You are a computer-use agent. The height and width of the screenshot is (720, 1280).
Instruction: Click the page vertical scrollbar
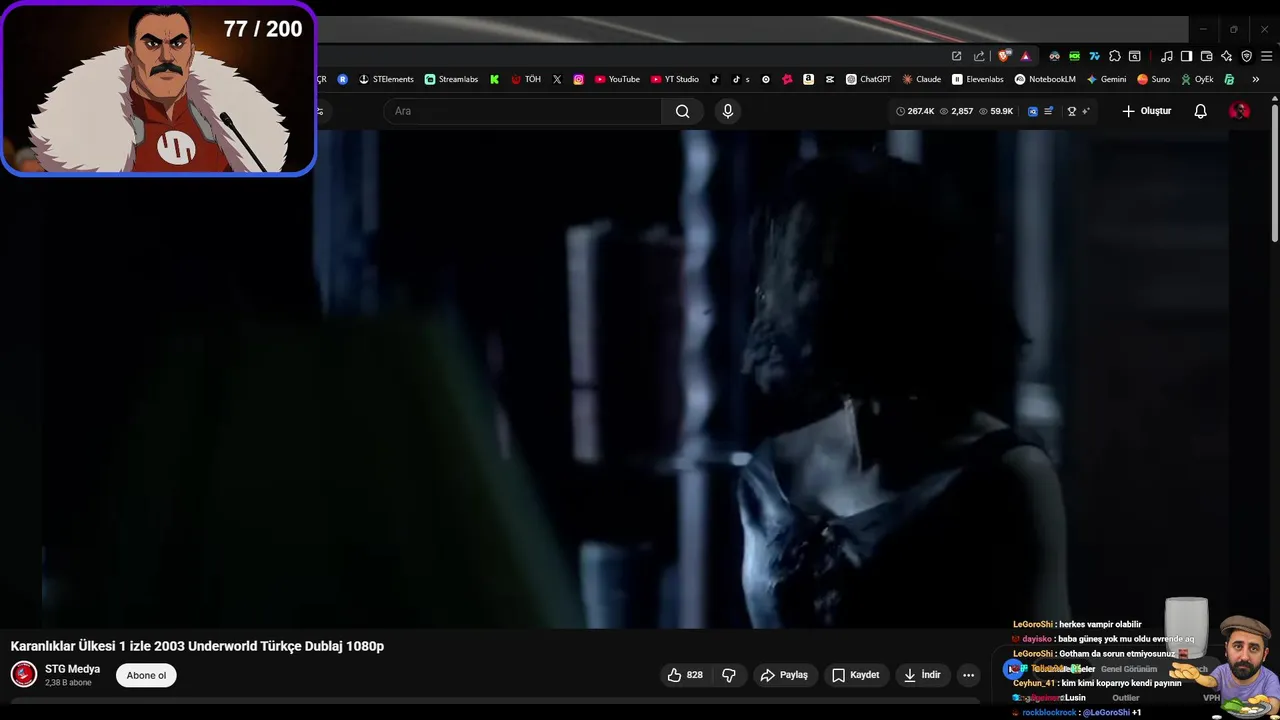coord(1275,174)
